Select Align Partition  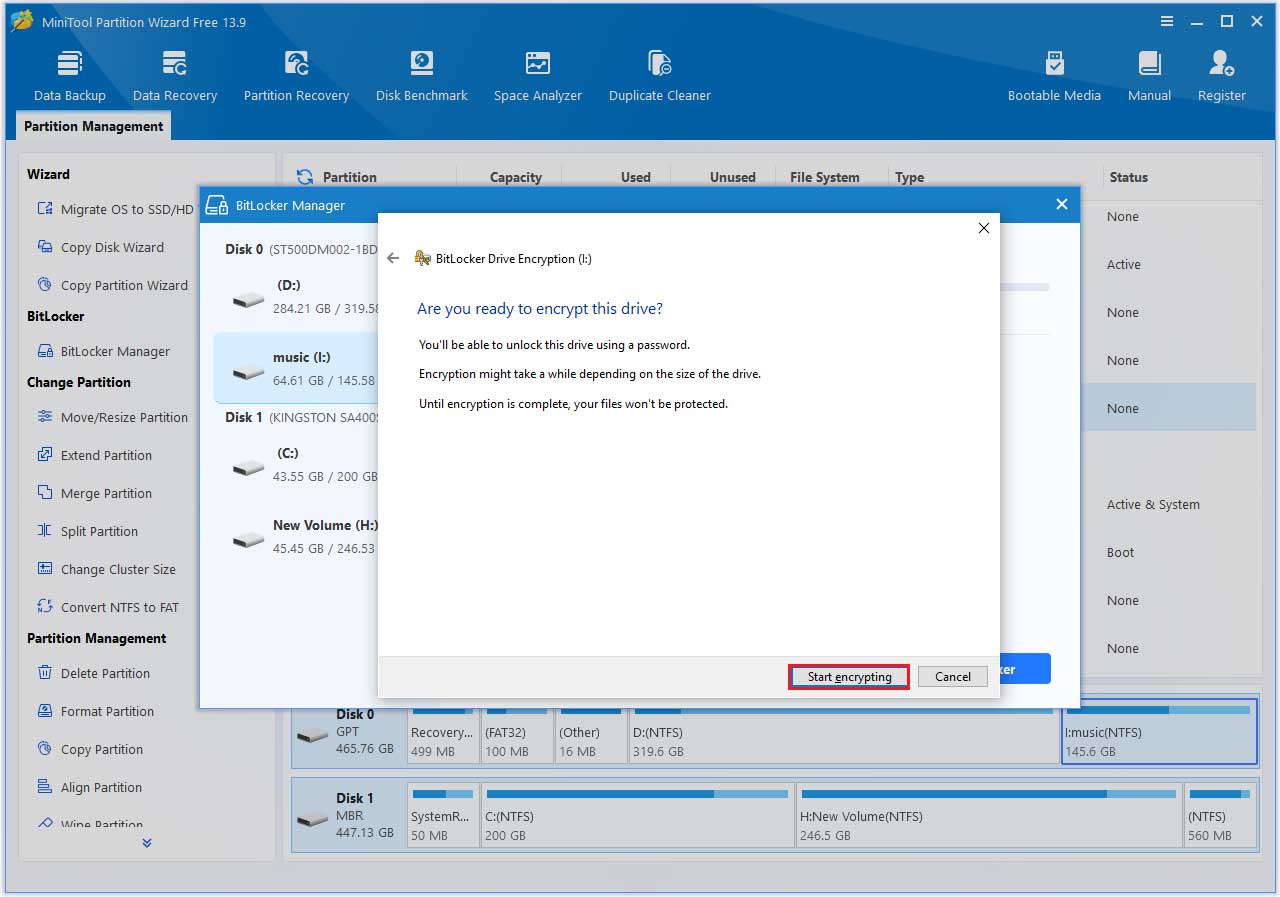[x=89, y=787]
